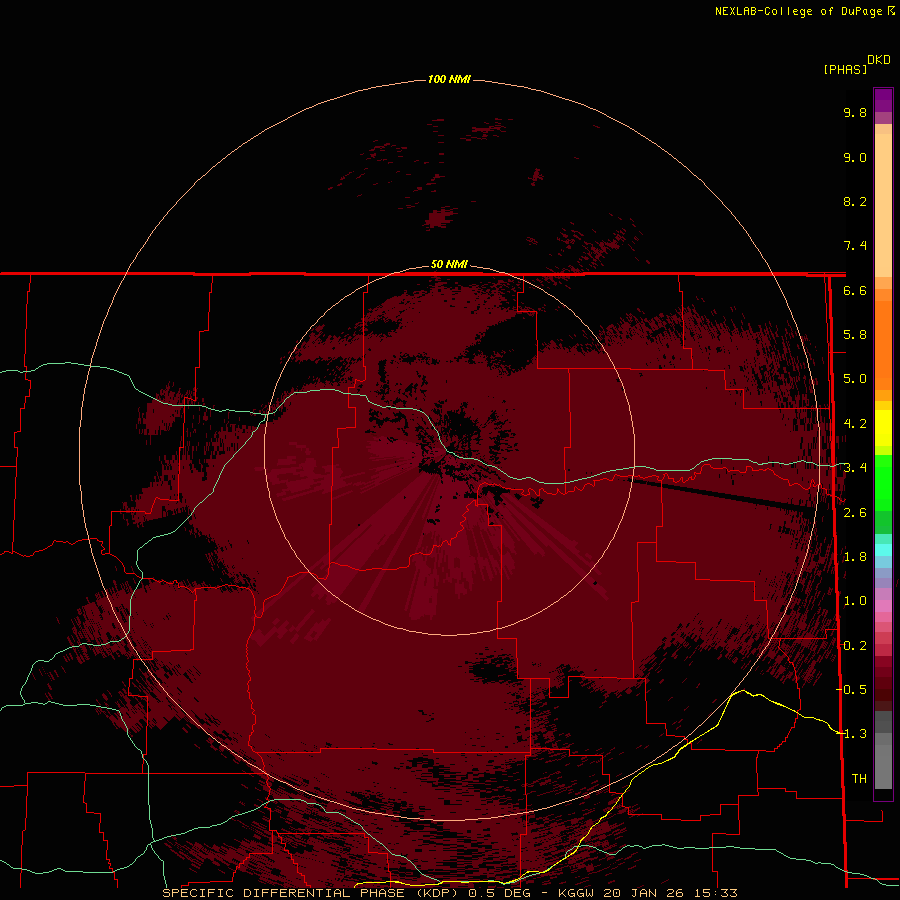This screenshot has width=900, height=900.
Task: Click the 5.8 color scale value
Action: coord(855,335)
